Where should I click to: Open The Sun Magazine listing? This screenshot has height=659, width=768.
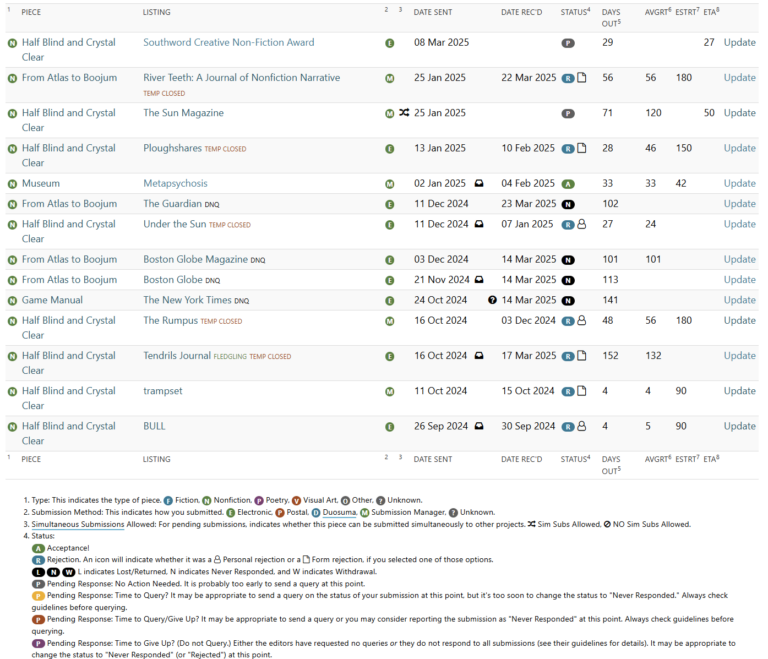pyautogui.click(x=183, y=113)
